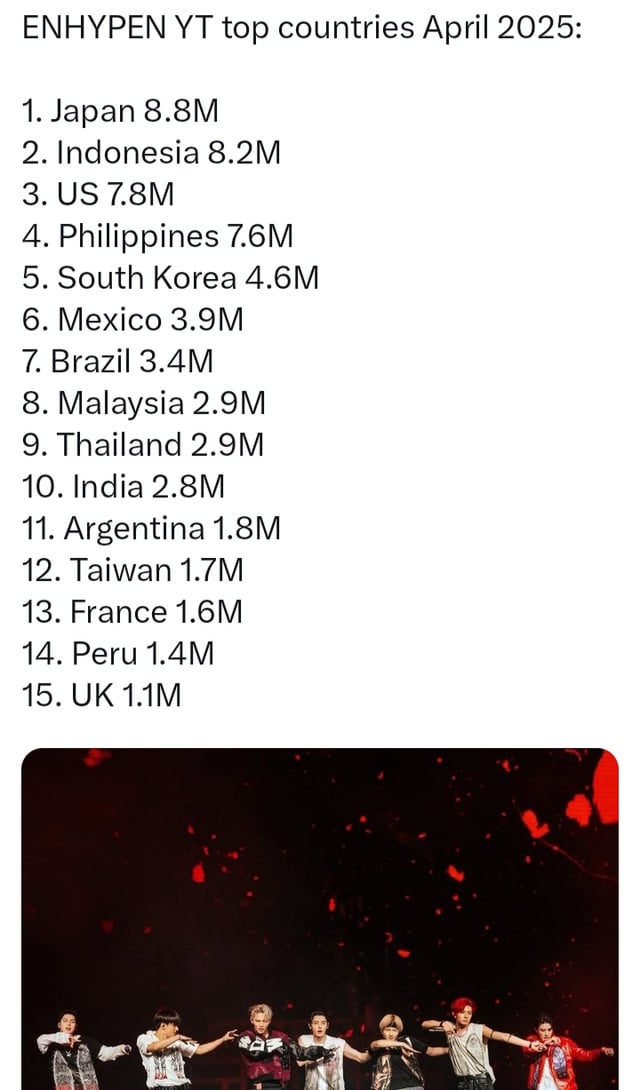
Task: Tap the "6. Mexico 3.9M" entry
Action: point(132,319)
